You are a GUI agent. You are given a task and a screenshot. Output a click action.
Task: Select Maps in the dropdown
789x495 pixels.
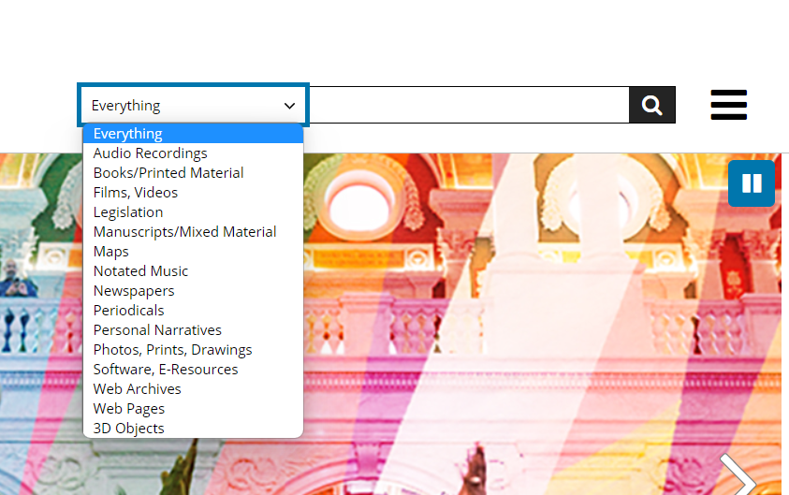point(193,252)
